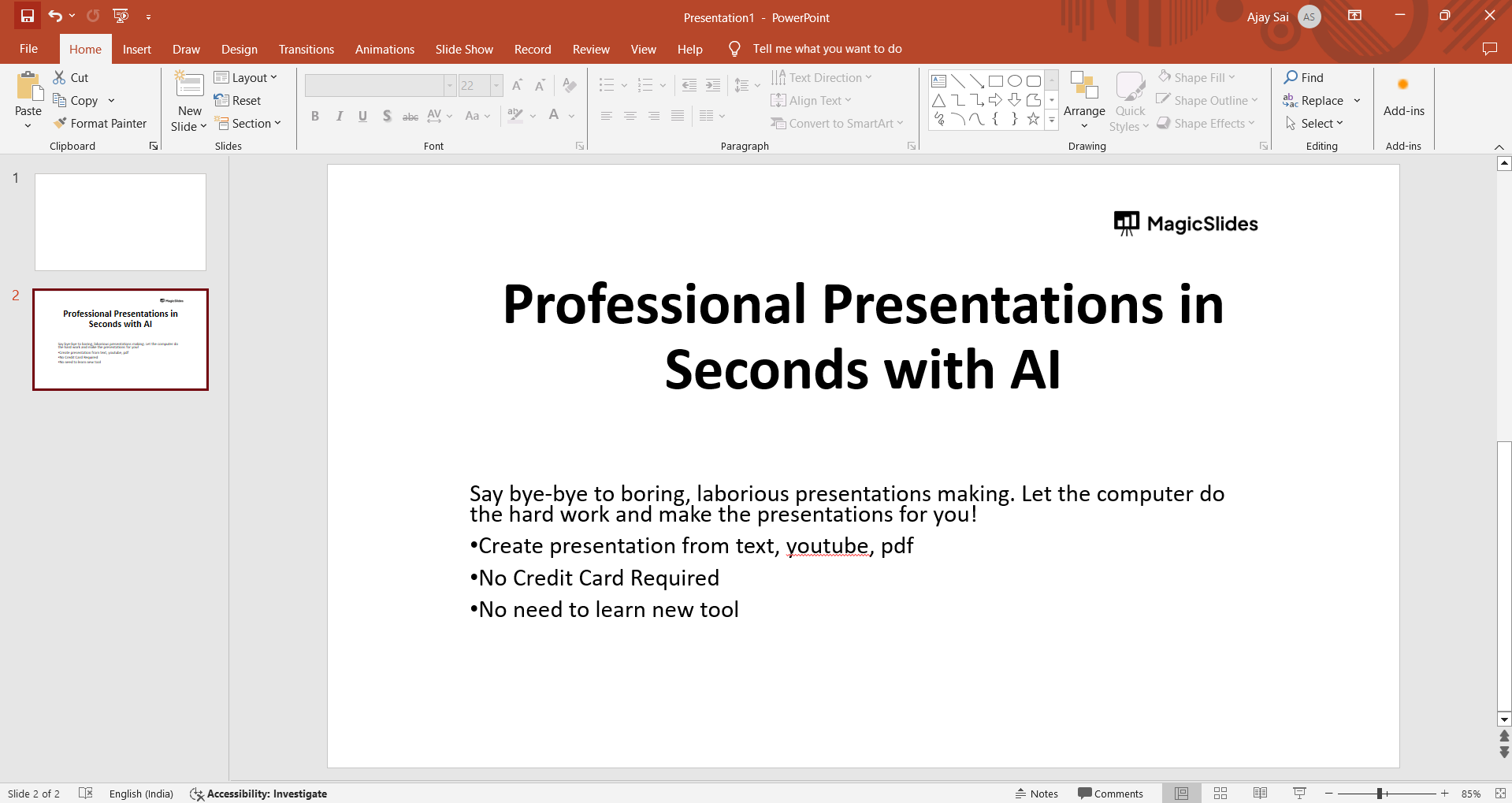
Task: Switch to Slide Sorter view in status bar
Action: [x=1220, y=794]
